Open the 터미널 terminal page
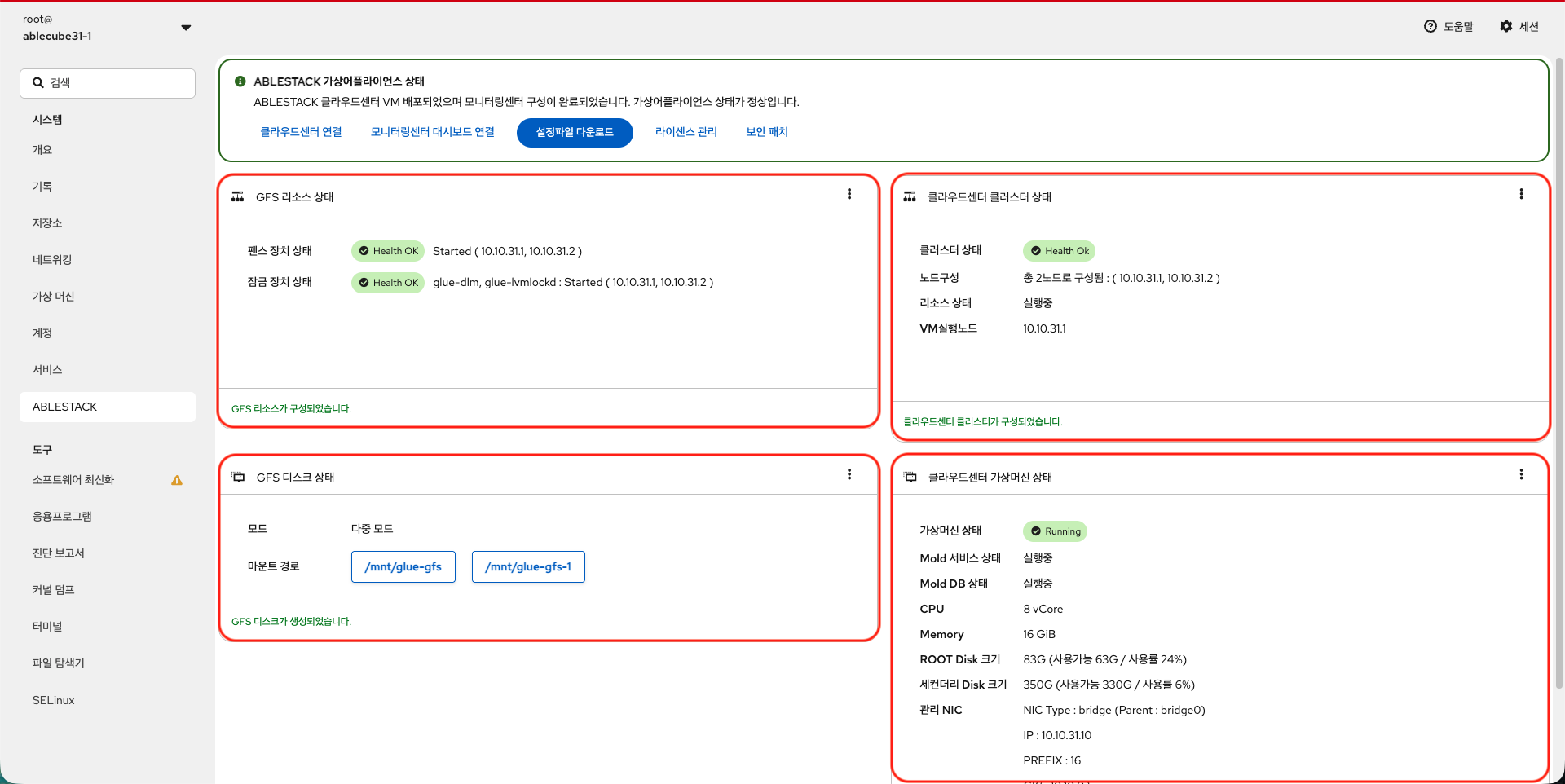 [108, 627]
